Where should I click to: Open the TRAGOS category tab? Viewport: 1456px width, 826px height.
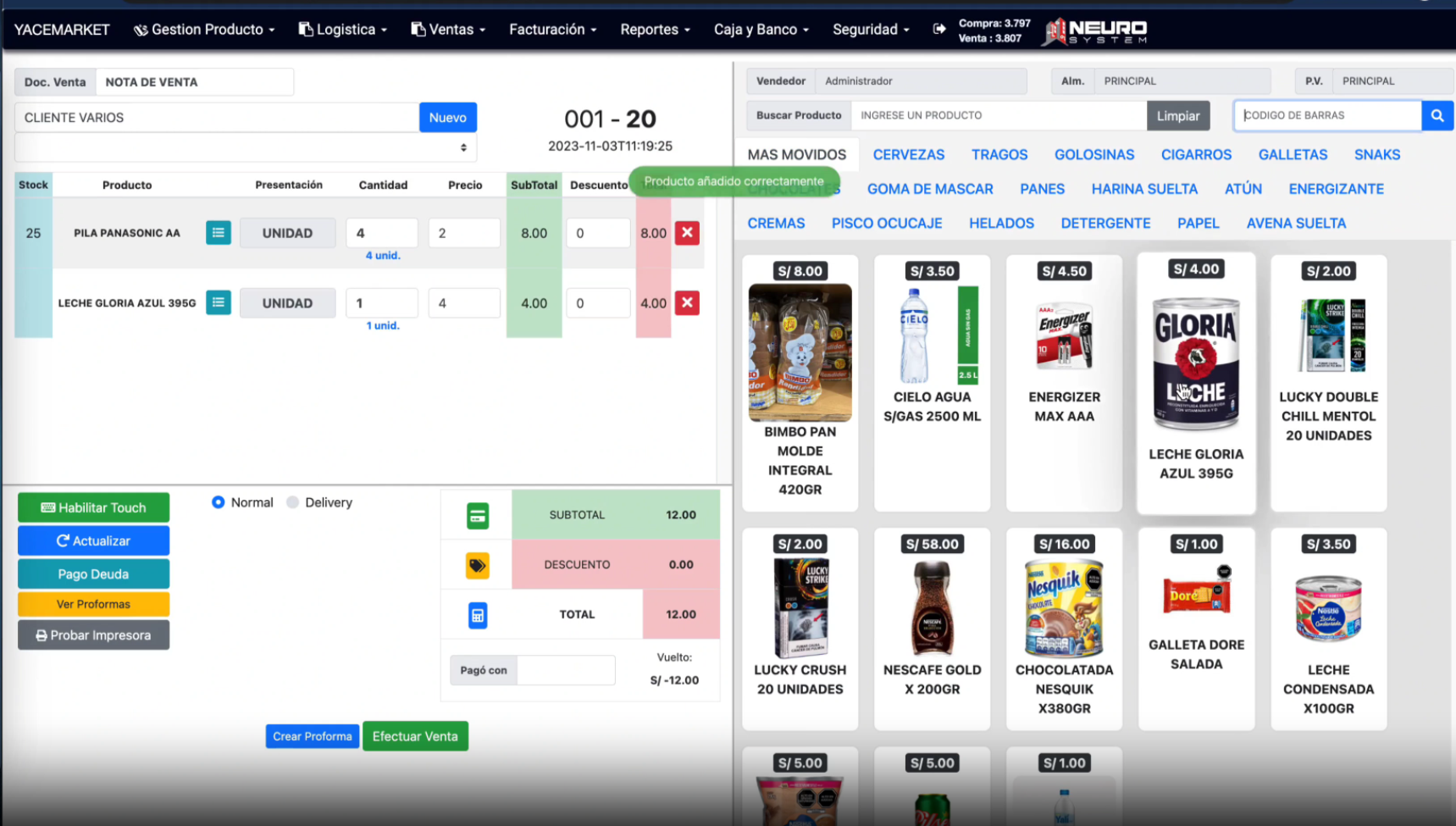click(x=999, y=154)
